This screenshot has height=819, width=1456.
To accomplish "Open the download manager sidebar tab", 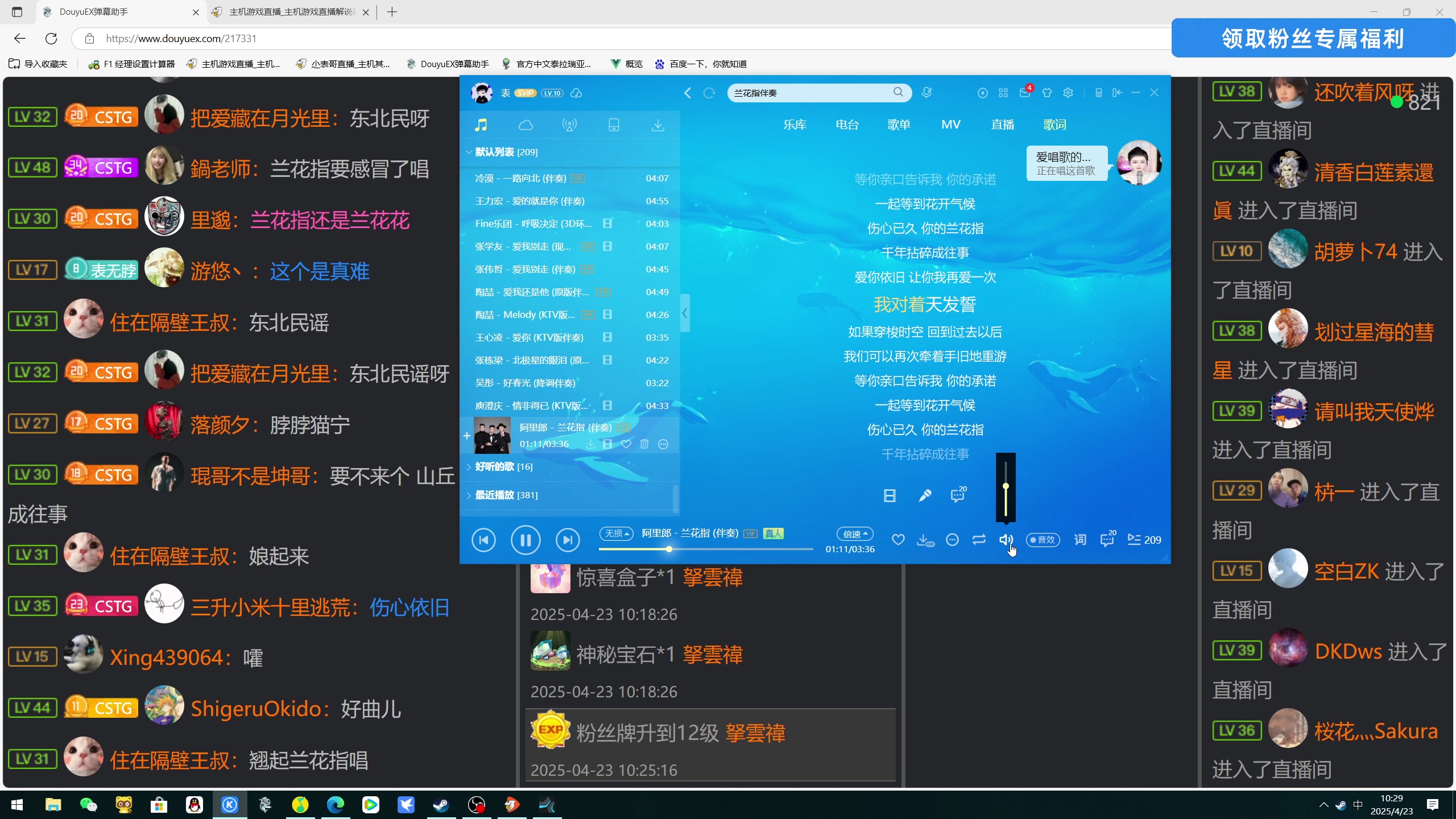I will point(658,125).
